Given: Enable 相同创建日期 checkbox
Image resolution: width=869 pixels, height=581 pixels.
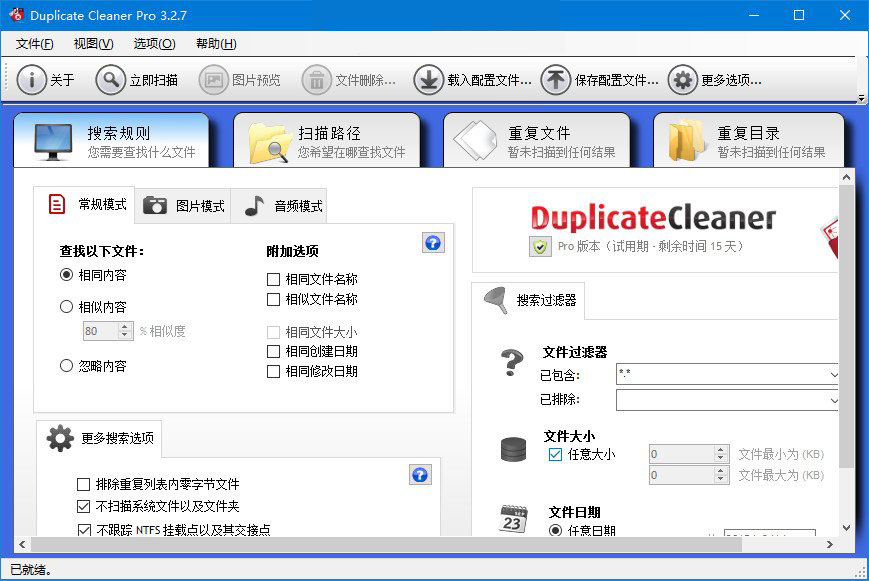Looking at the screenshot, I should tap(273, 351).
